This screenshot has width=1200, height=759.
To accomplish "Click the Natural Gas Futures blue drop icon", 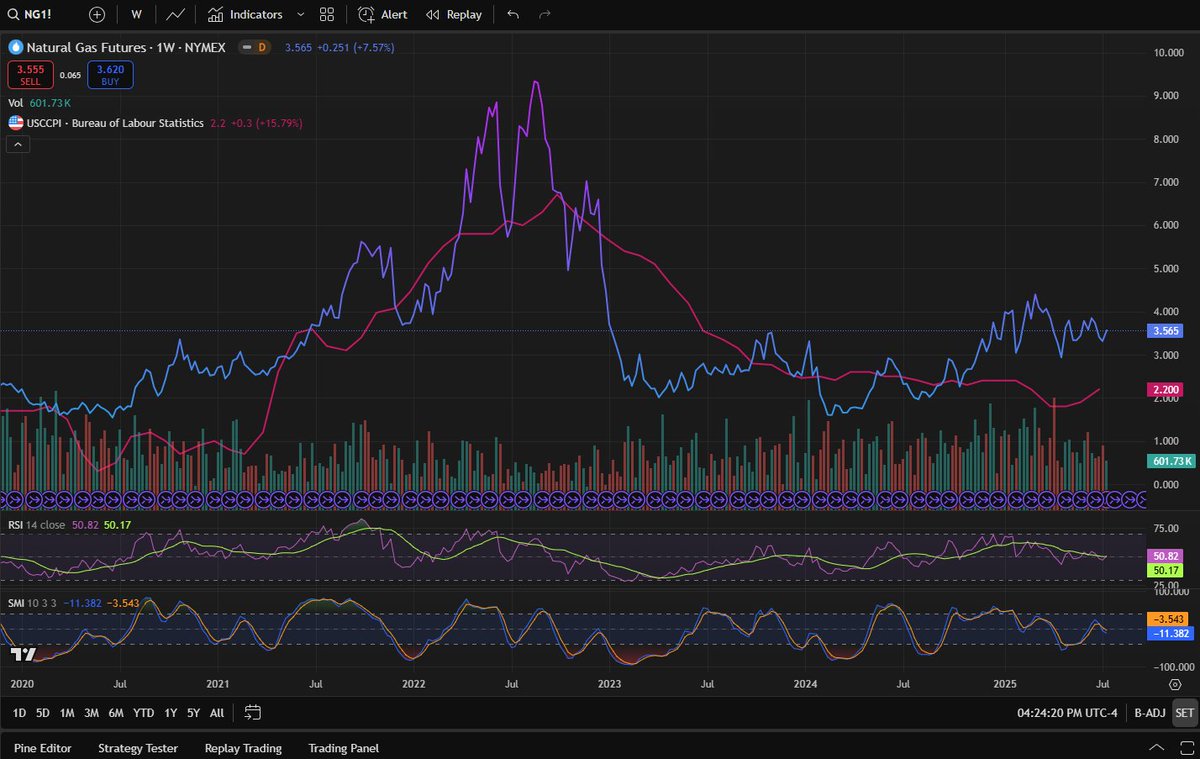I will pyautogui.click(x=16, y=47).
